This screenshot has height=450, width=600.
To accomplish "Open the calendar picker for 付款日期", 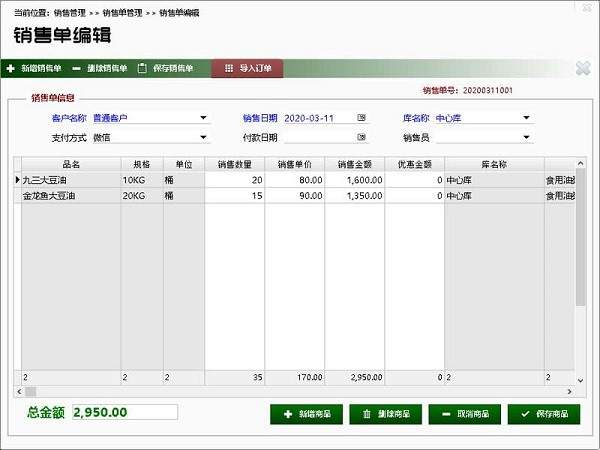I will click(x=362, y=137).
